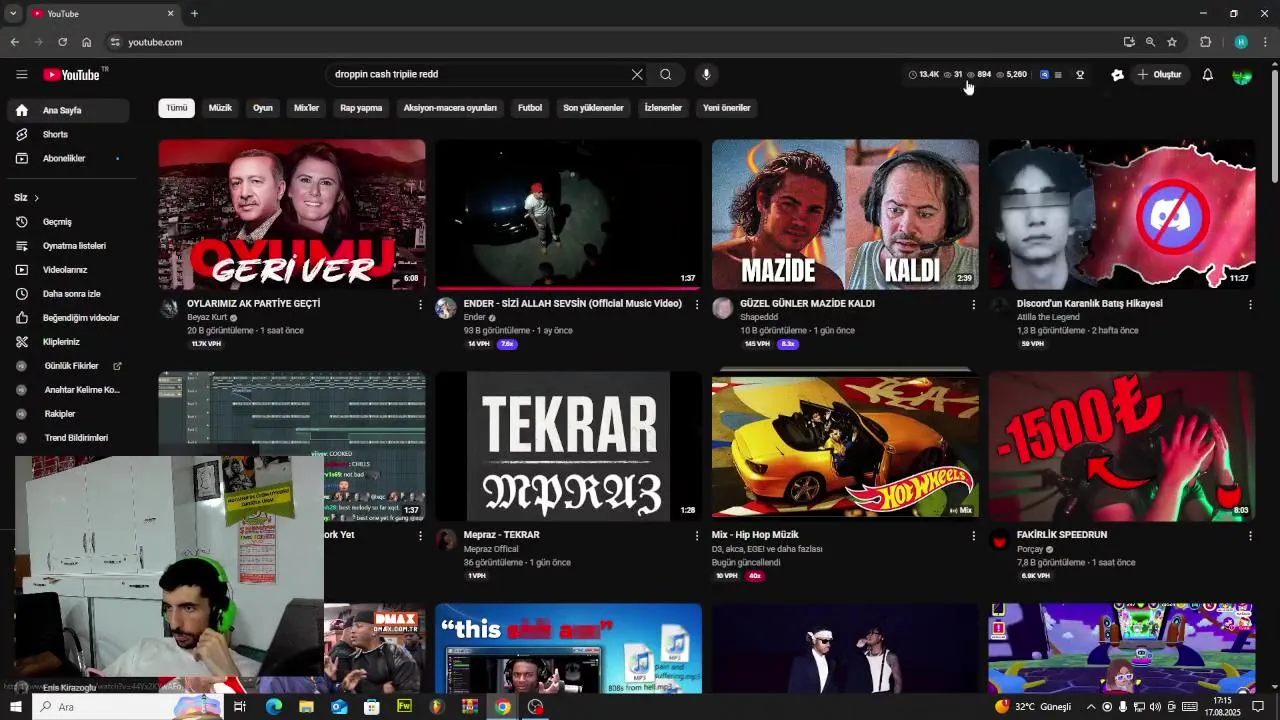Open the ENDER music video thumbnail
The width and height of the screenshot is (1280, 720).
[568, 214]
